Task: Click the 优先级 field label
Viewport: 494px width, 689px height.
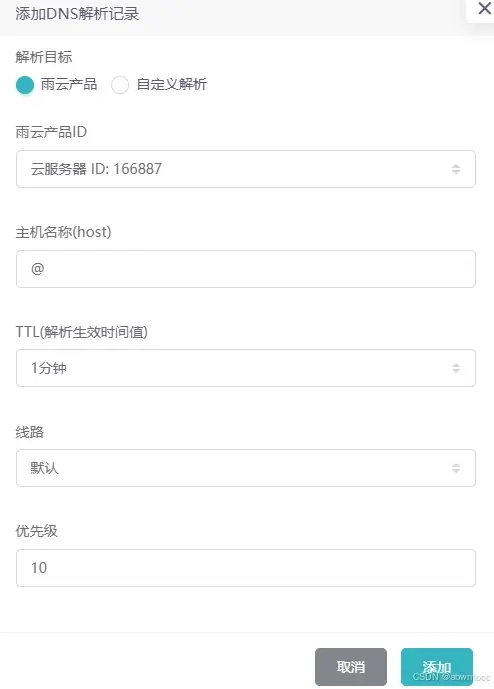Action: (36, 531)
